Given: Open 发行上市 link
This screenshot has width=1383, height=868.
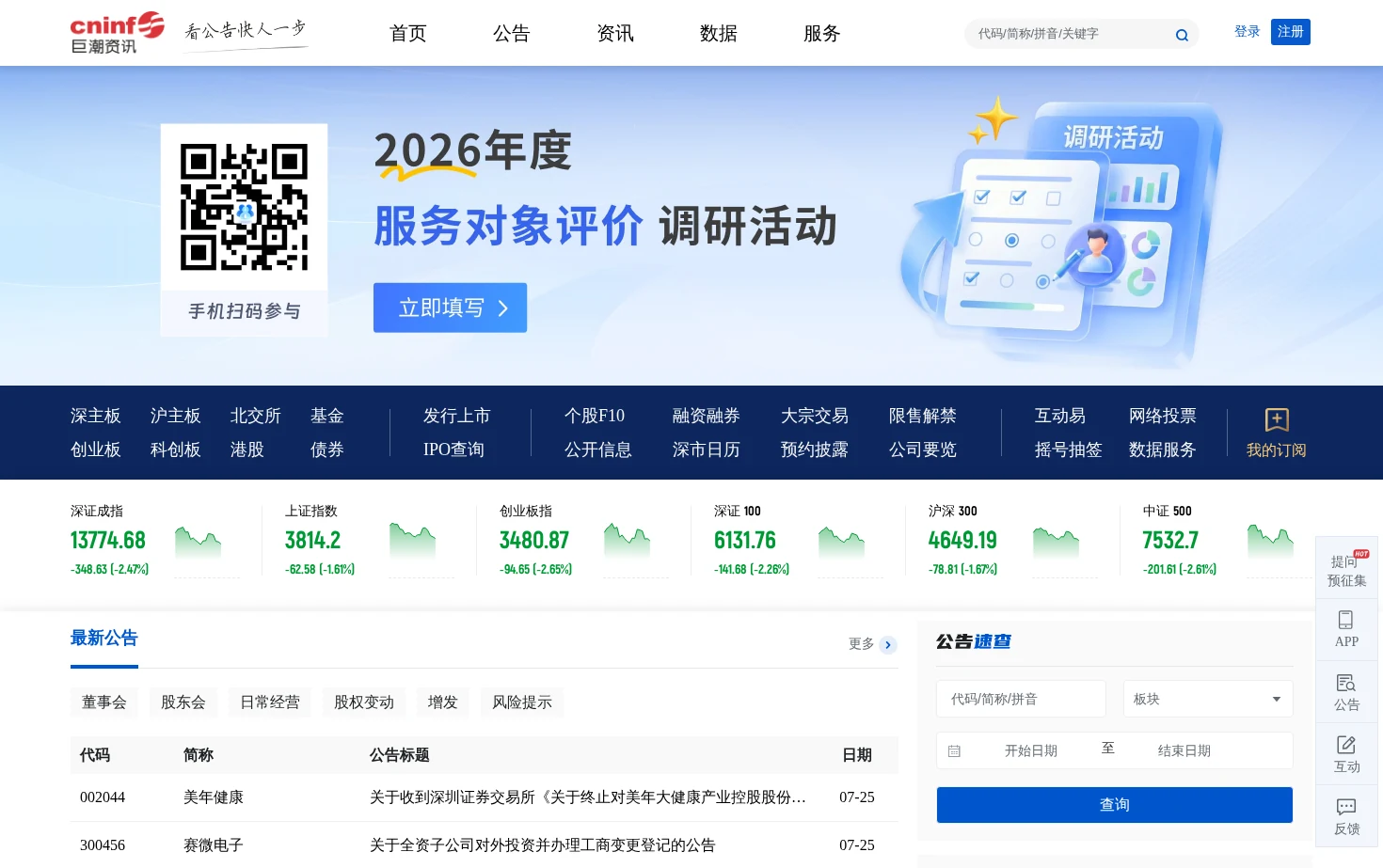Looking at the screenshot, I should pos(457,416).
